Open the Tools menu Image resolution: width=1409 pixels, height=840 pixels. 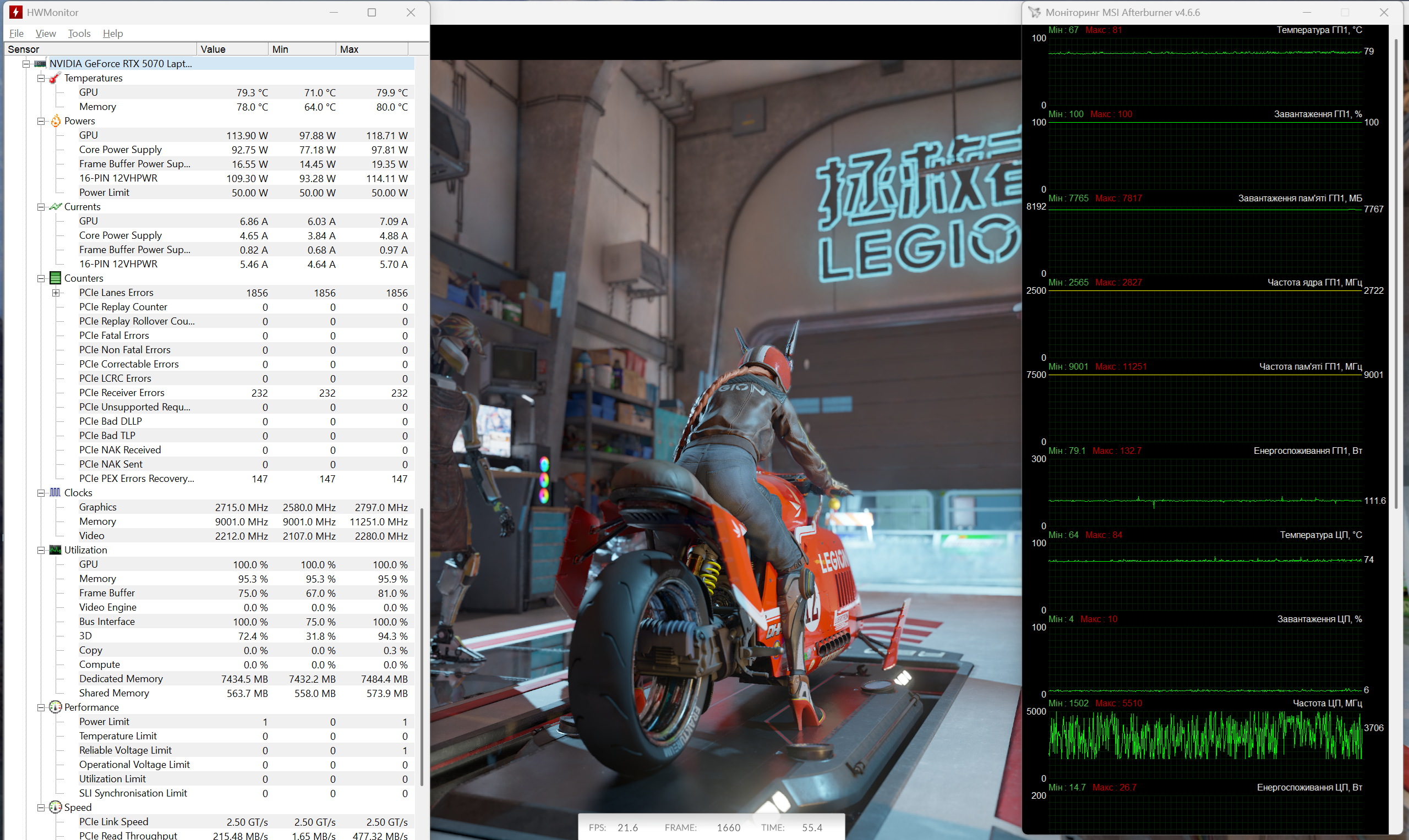pyautogui.click(x=79, y=34)
